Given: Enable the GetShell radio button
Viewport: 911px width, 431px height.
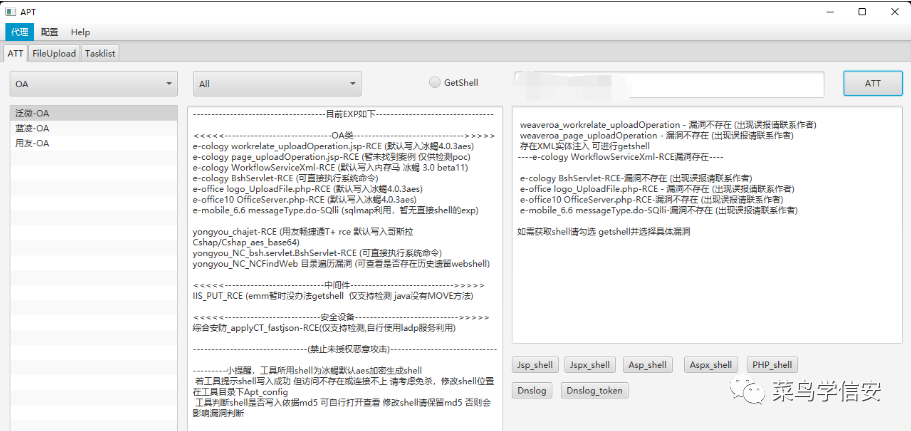Looking at the screenshot, I should point(435,82).
